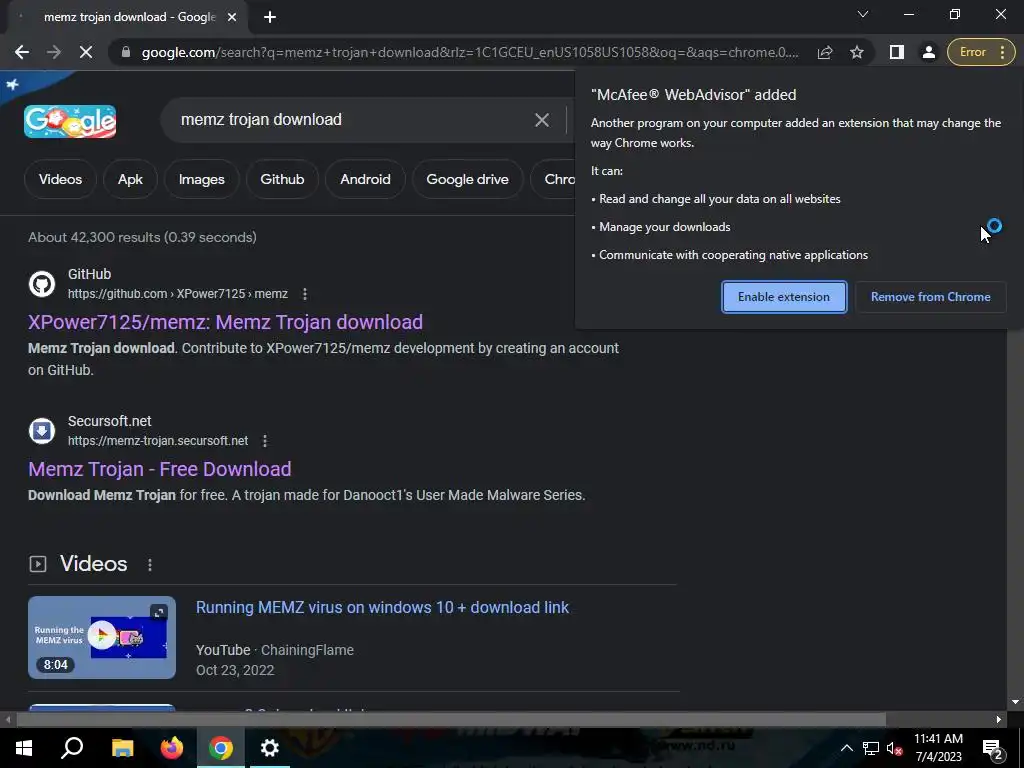Click Remove from Chrome button
Viewport: 1024px width, 768px height.
[x=931, y=297]
